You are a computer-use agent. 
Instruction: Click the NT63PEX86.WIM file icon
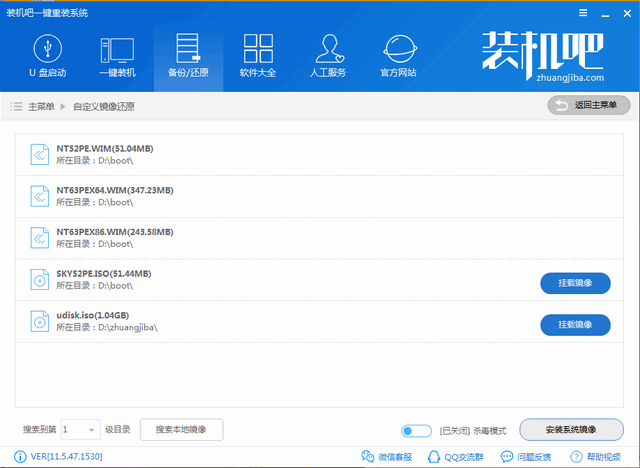[39, 238]
